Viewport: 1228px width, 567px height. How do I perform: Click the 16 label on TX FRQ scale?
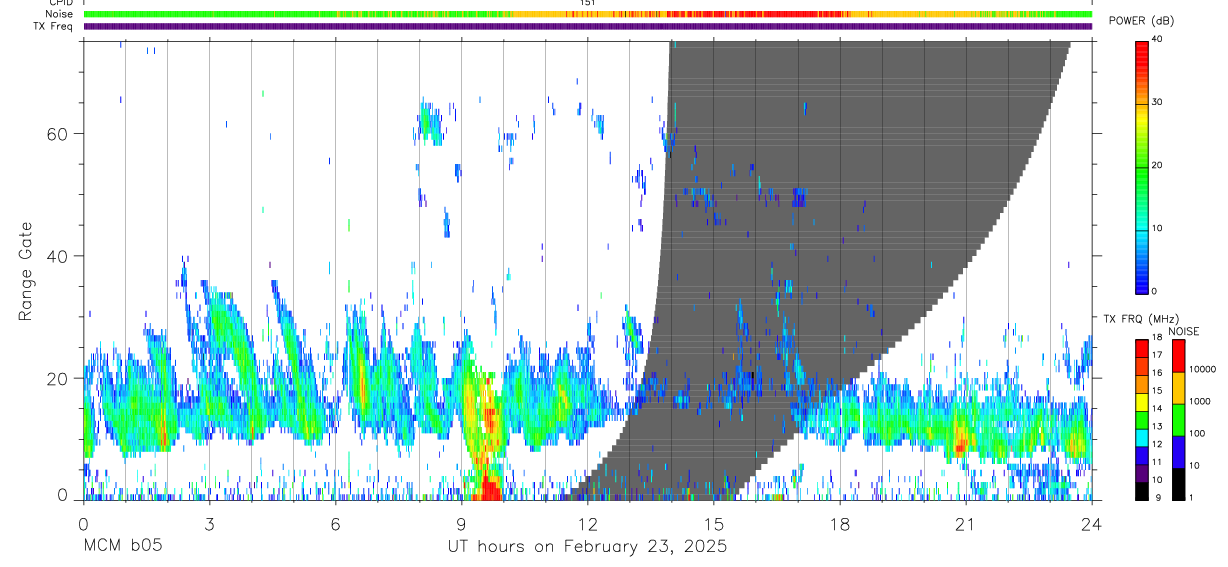click(1156, 373)
